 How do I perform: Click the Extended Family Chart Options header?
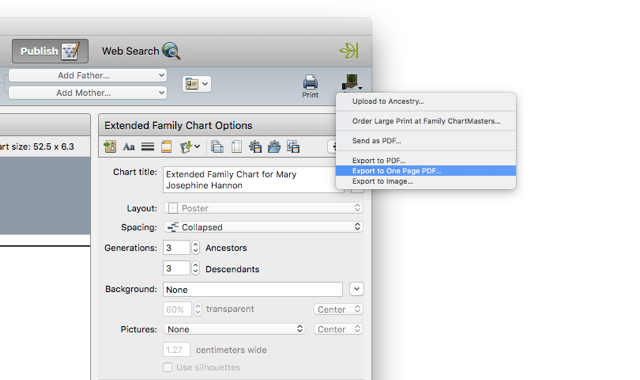pos(178,125)
